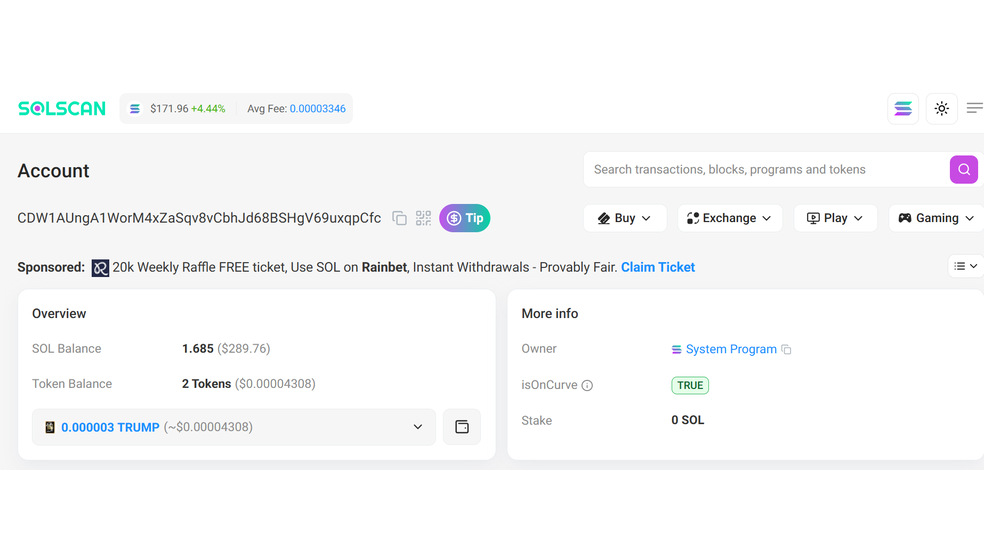Click the Stake value 0 SOL
This screenshot has width=984, height=554.
tap(688, 420)
